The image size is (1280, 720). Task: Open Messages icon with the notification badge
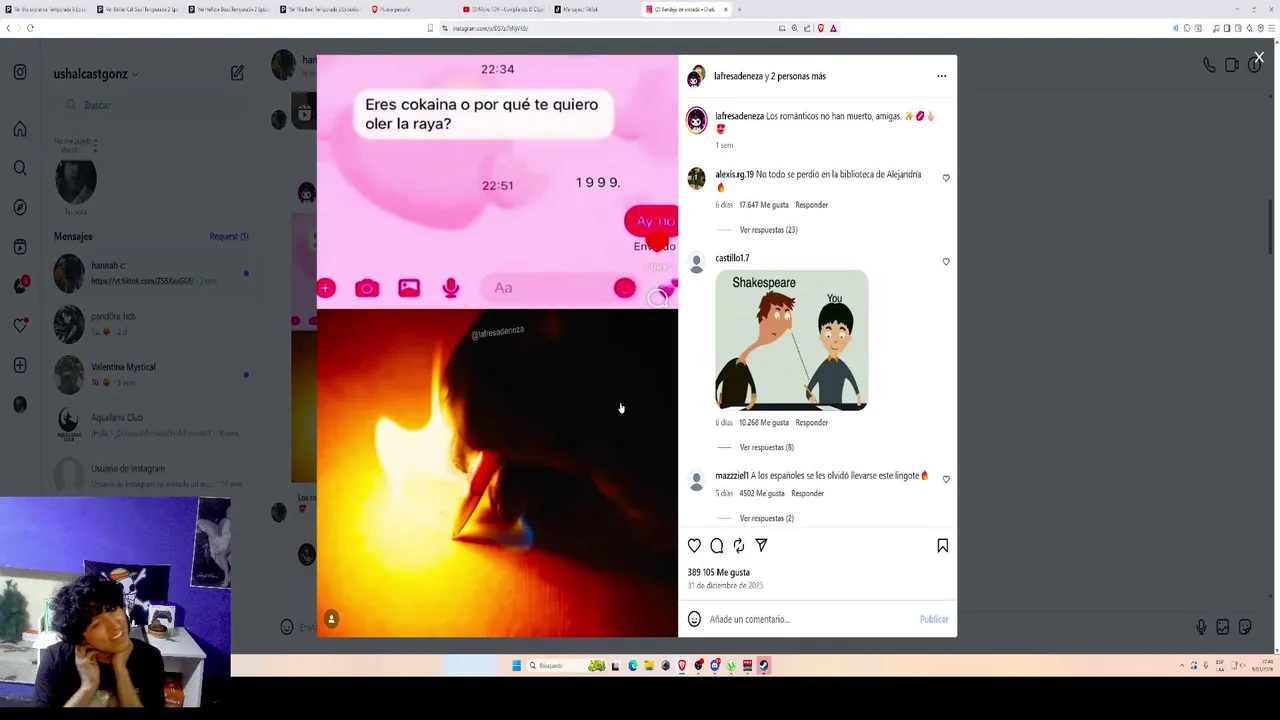[x=20, y=286]
